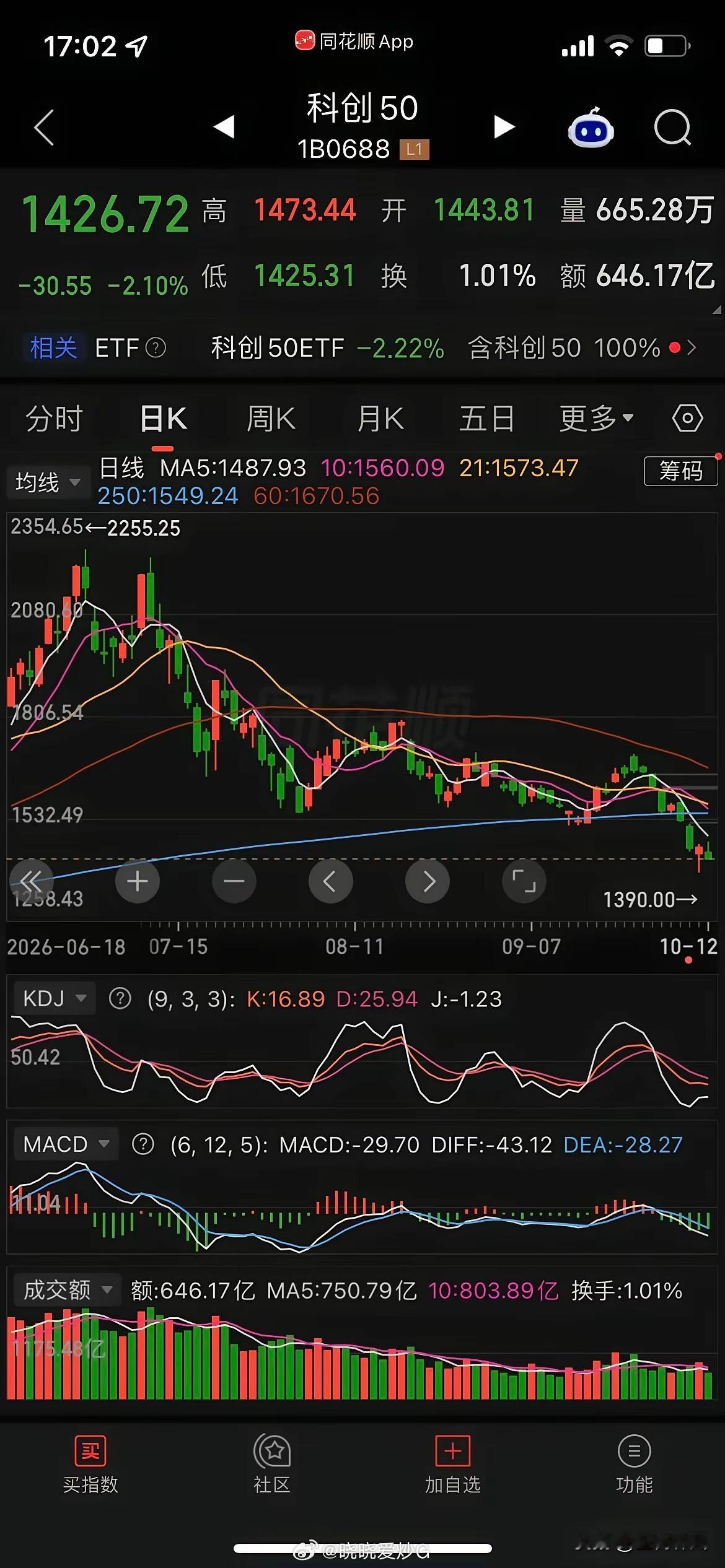The image size is (725, 1568).
Task: Move chart right with chevron button
Action: [428, 881]
